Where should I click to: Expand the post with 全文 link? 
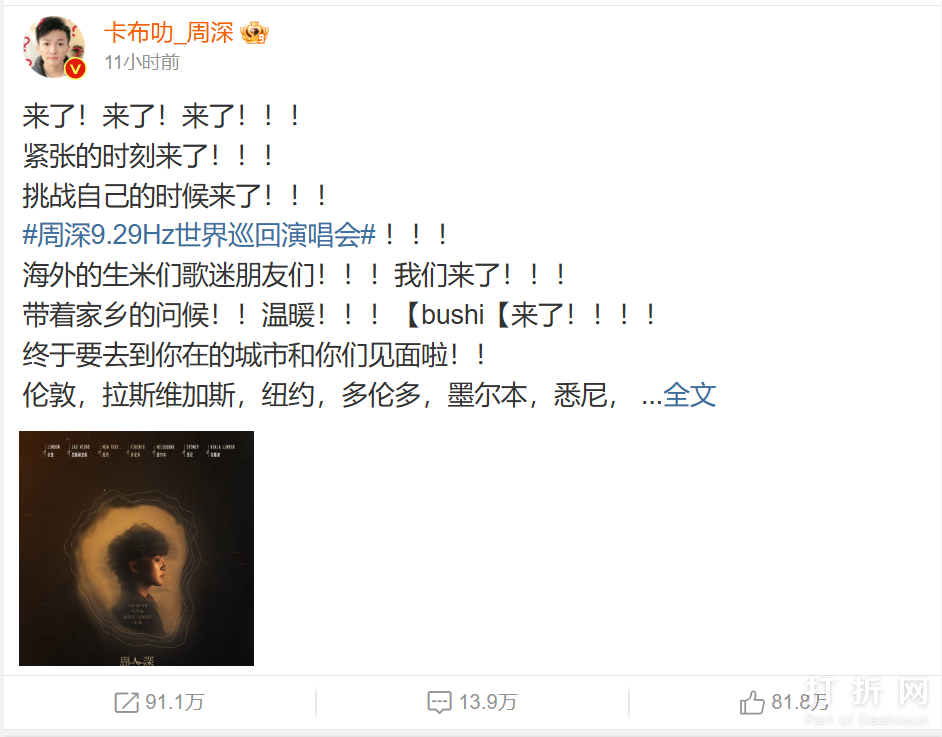[x=689, y=395]
